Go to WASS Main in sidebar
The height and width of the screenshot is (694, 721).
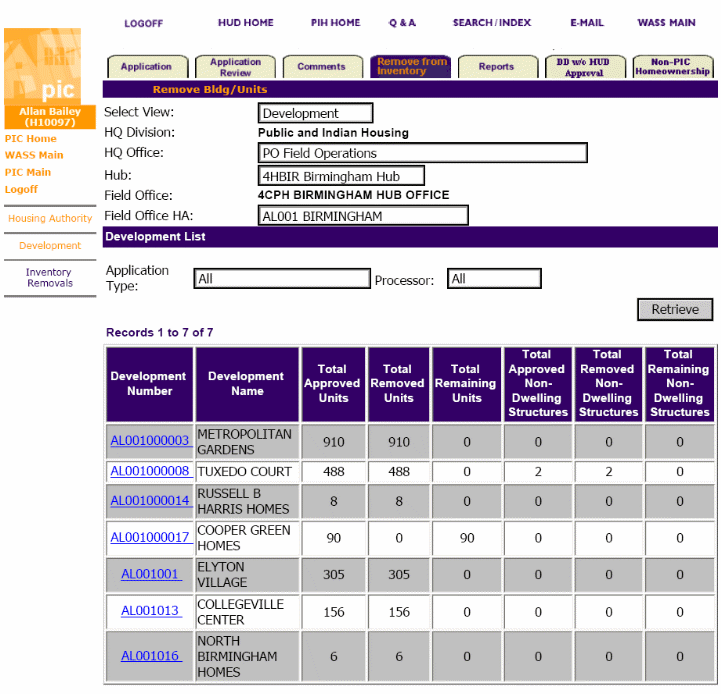coord(34,155)
